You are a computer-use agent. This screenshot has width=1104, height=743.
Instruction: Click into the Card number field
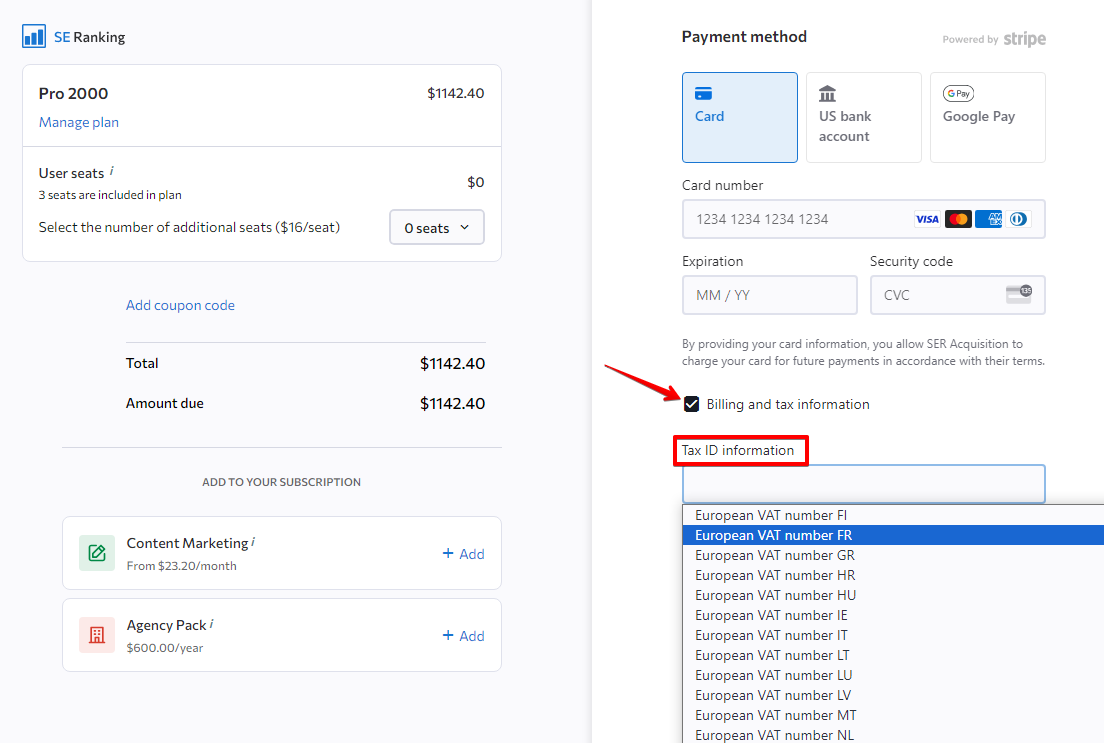pyautogui.click(x=795, y=219)
